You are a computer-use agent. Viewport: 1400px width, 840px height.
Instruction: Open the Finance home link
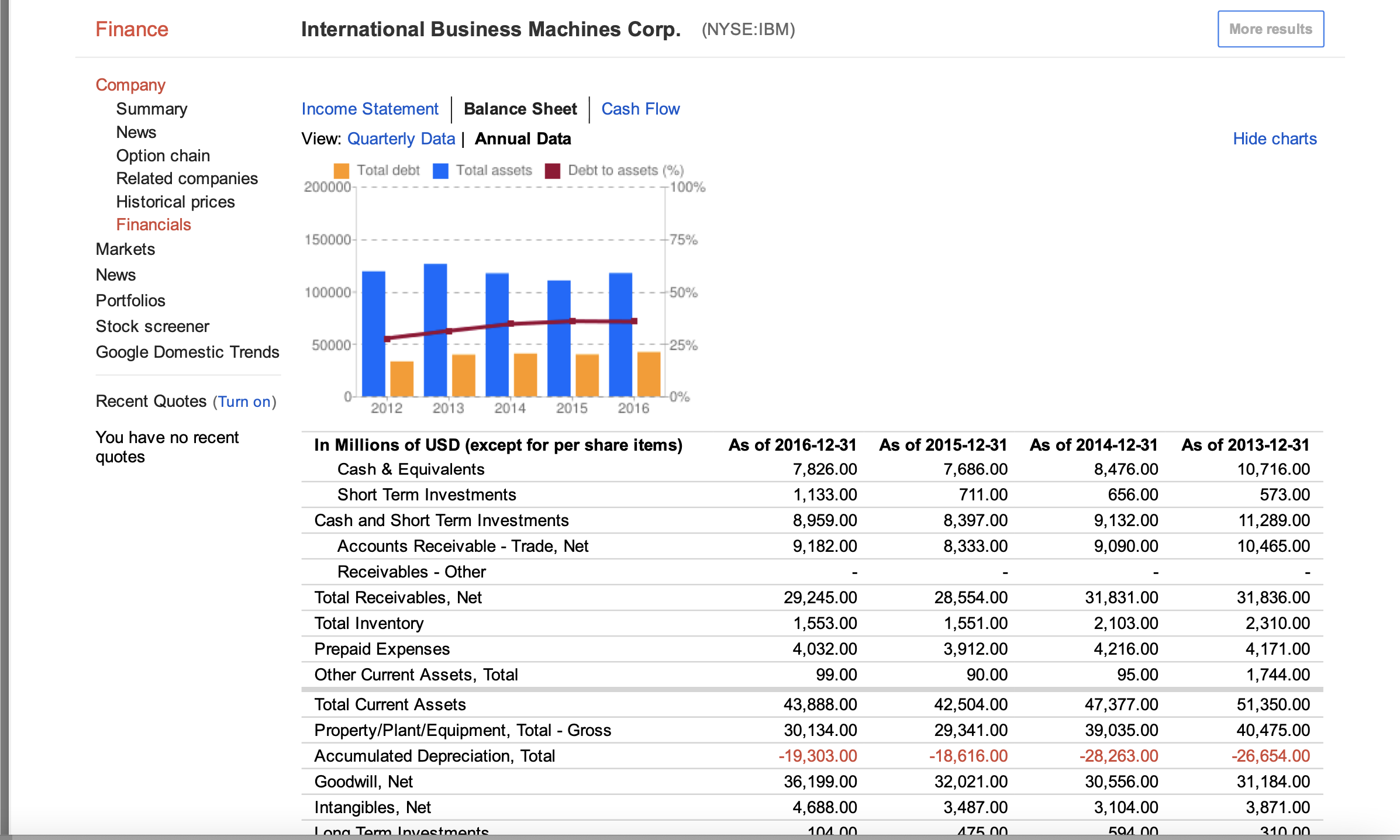click(132, 29)
